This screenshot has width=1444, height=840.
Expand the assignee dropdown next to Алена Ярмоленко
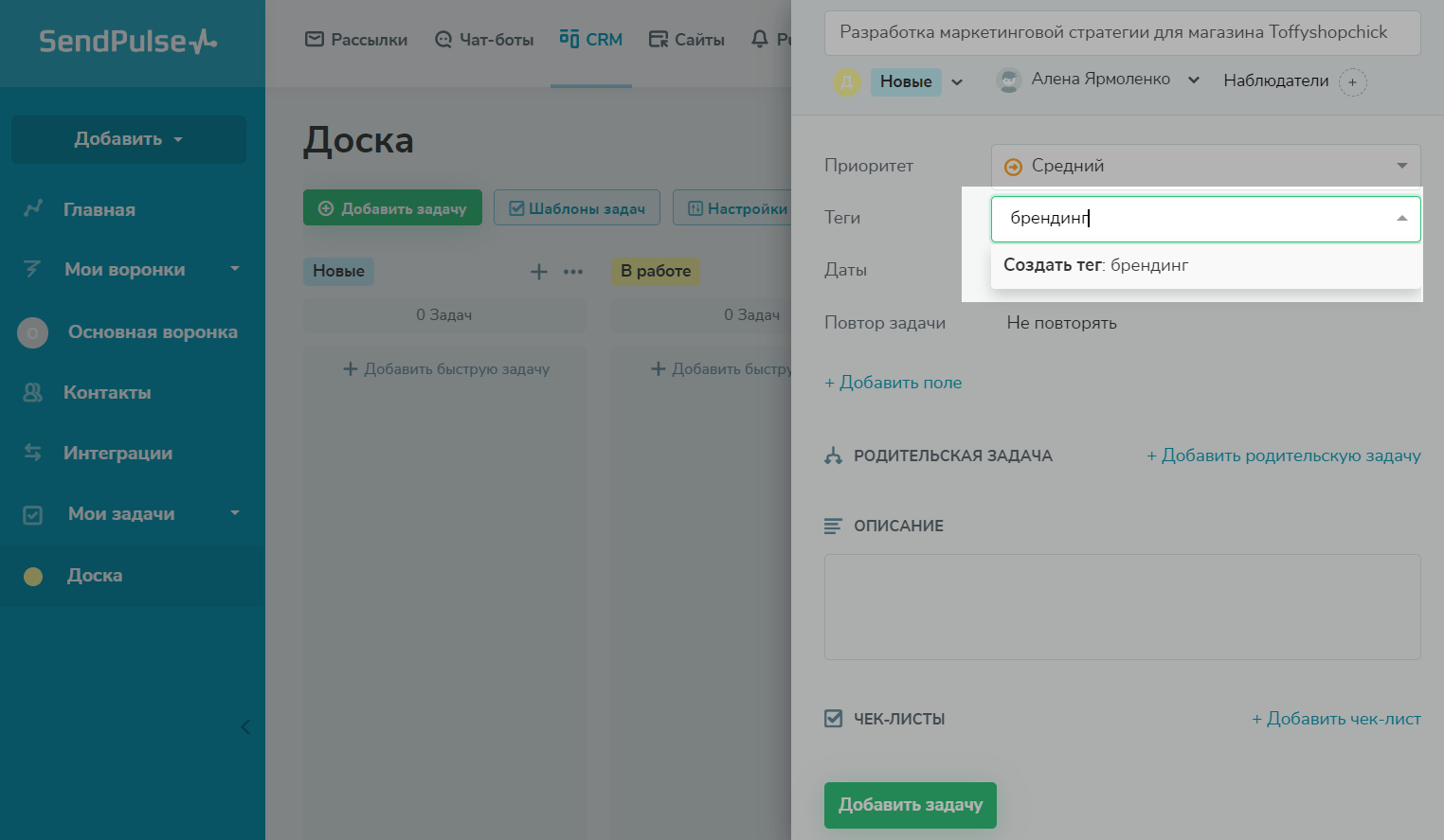pos(1194,80)
